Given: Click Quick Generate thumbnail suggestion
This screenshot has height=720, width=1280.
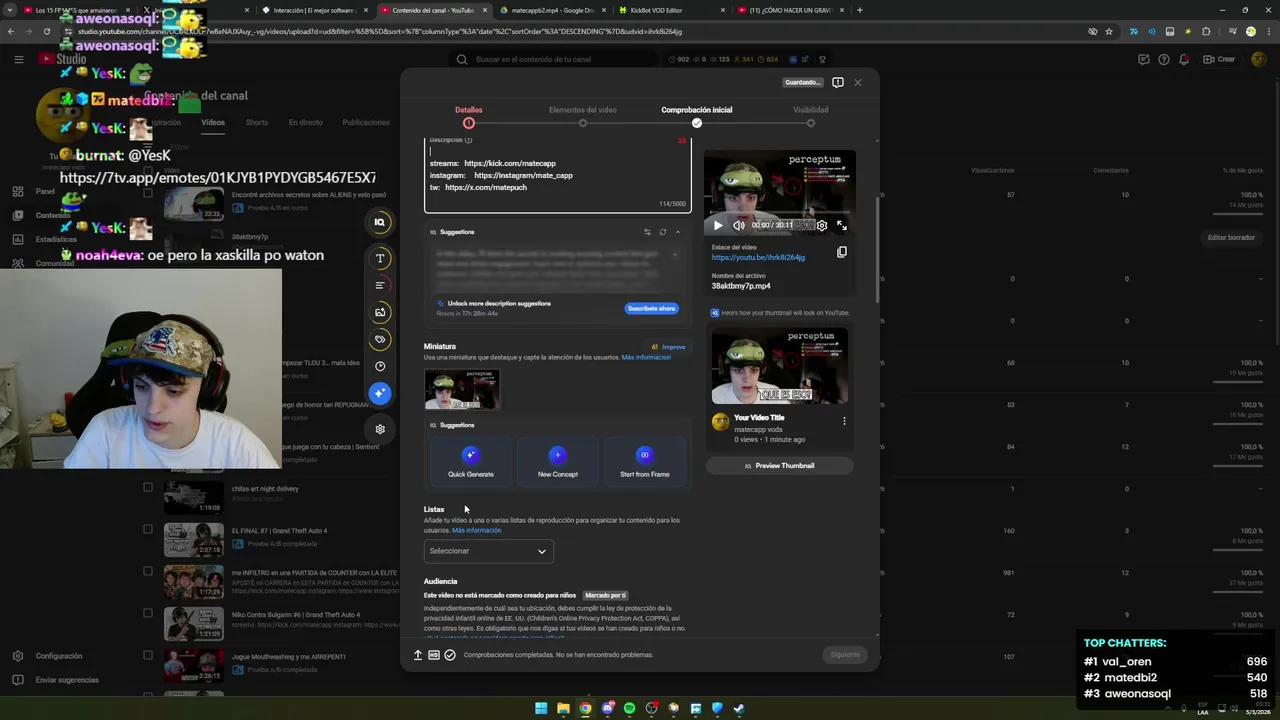Looking at the screenshot, I should (471, 463).
